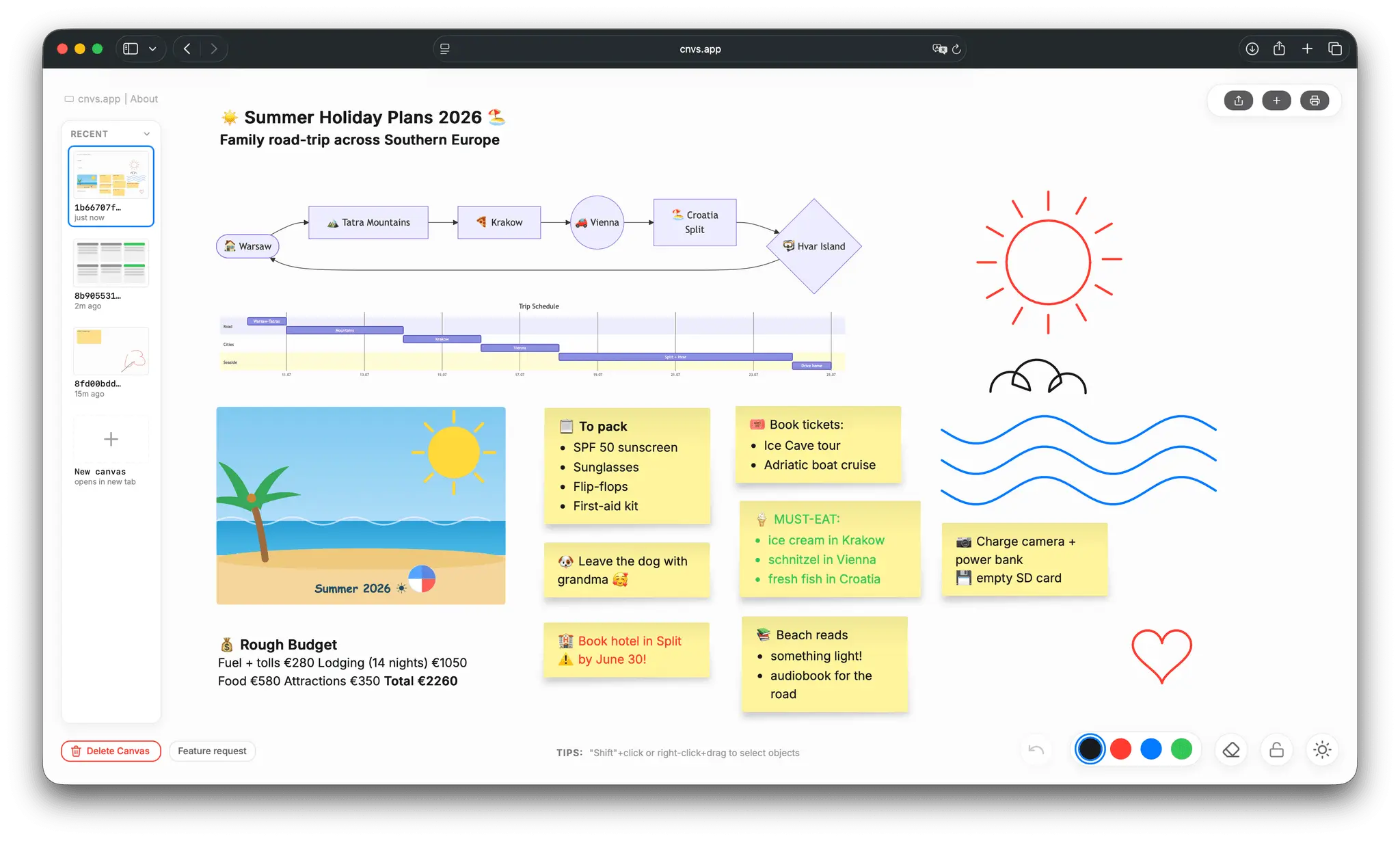
Task: Open the 8fd00bdd canvas thumbnail
Action: coord(111,362)
